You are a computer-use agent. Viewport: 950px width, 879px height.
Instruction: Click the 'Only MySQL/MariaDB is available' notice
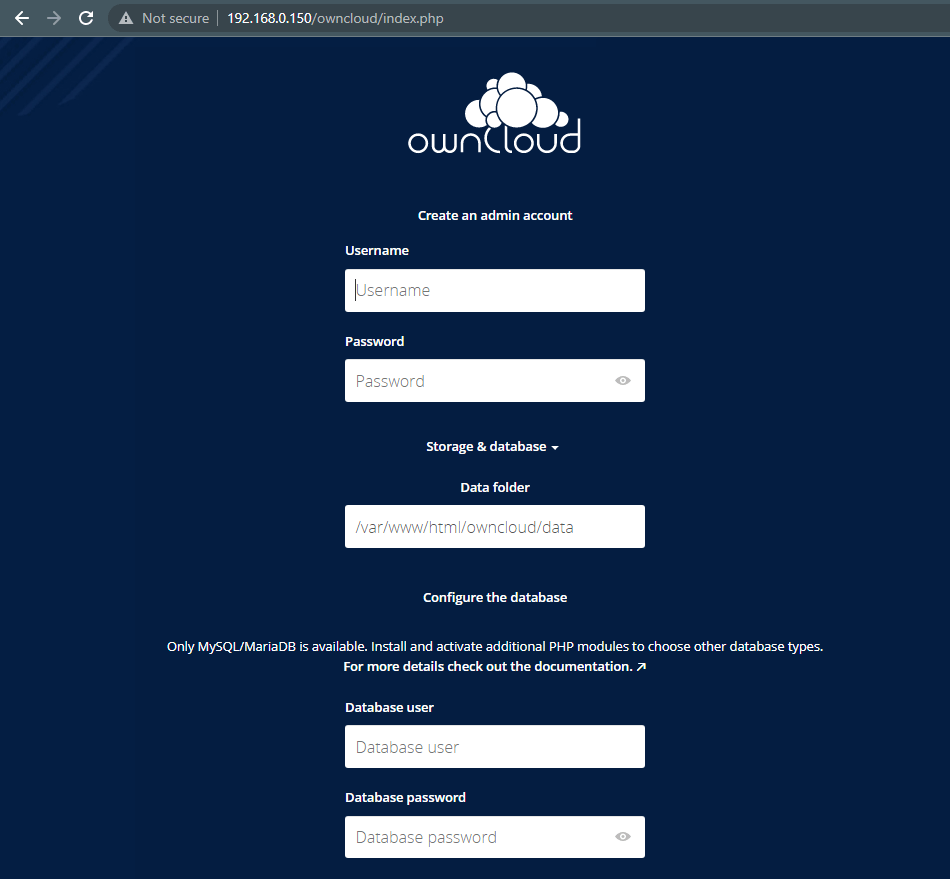[x=494, y=646]
